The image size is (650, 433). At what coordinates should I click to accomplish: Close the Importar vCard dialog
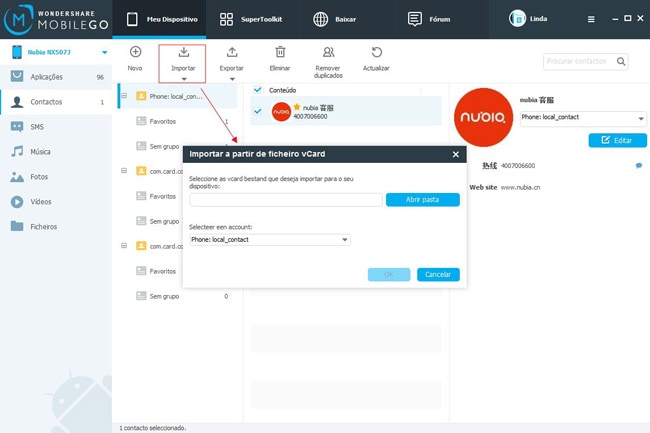tap(456, 154)
